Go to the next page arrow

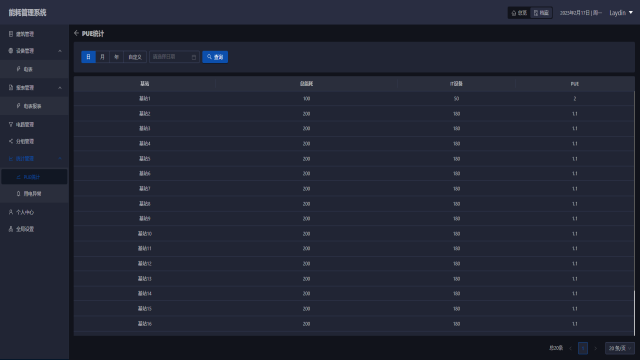pyautogui.click(x=596, y=348)
